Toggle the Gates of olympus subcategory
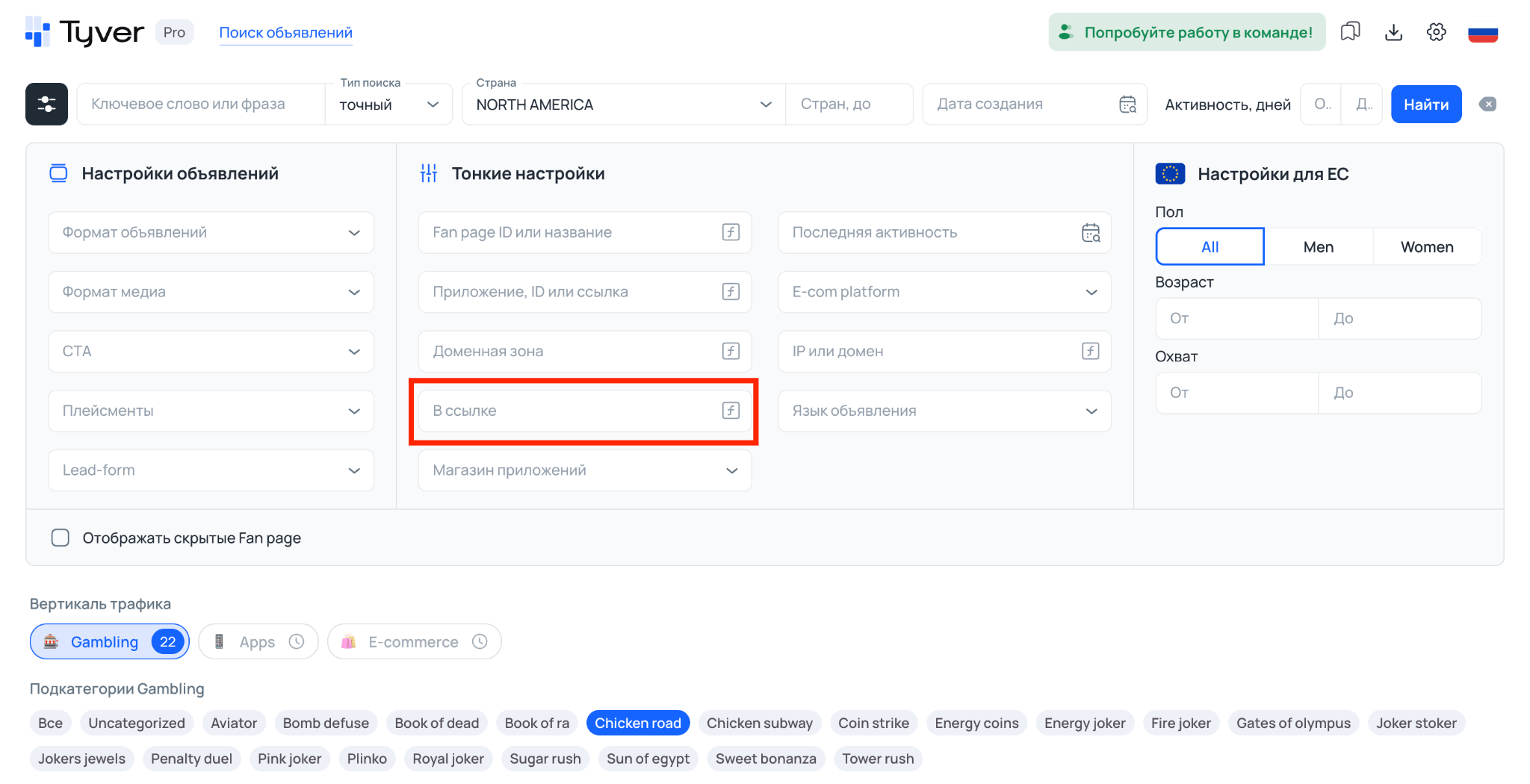The height and width of the screenshot is (784, 1530). (1293, 723)
